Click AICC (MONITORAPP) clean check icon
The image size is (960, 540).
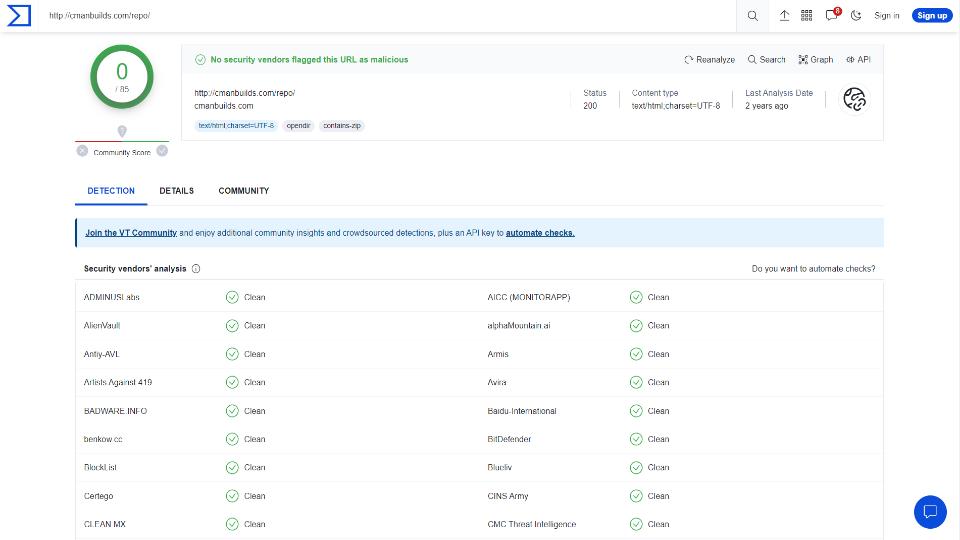[x=636, y=298]
